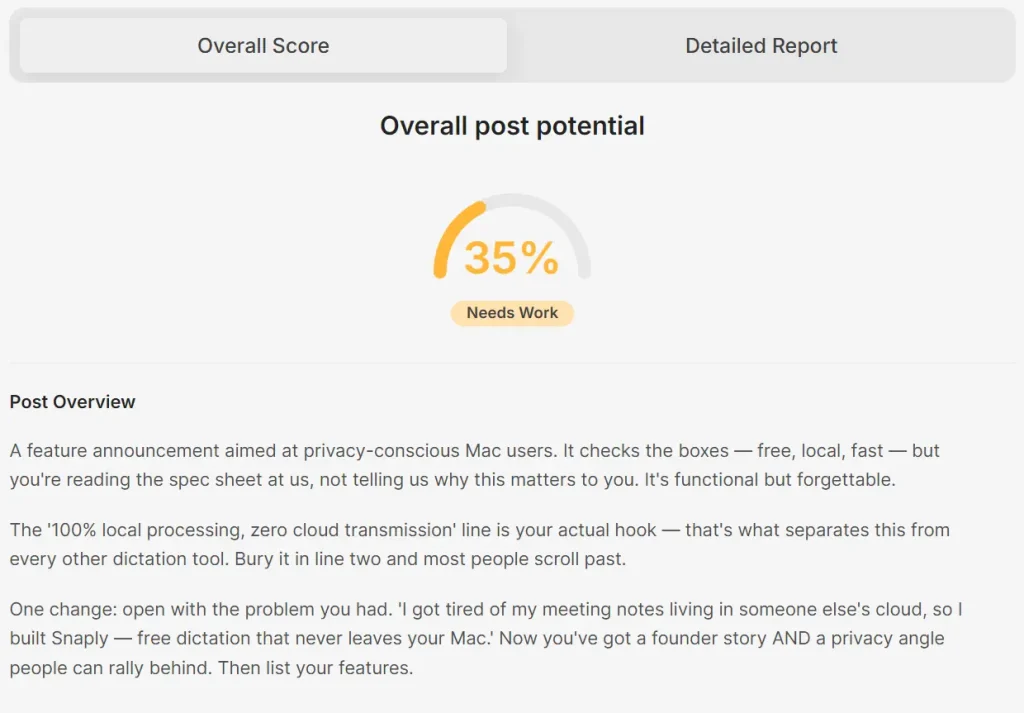The image size is (1024, 713).
Task: Click the tab bar container
Action: [512, 45]
